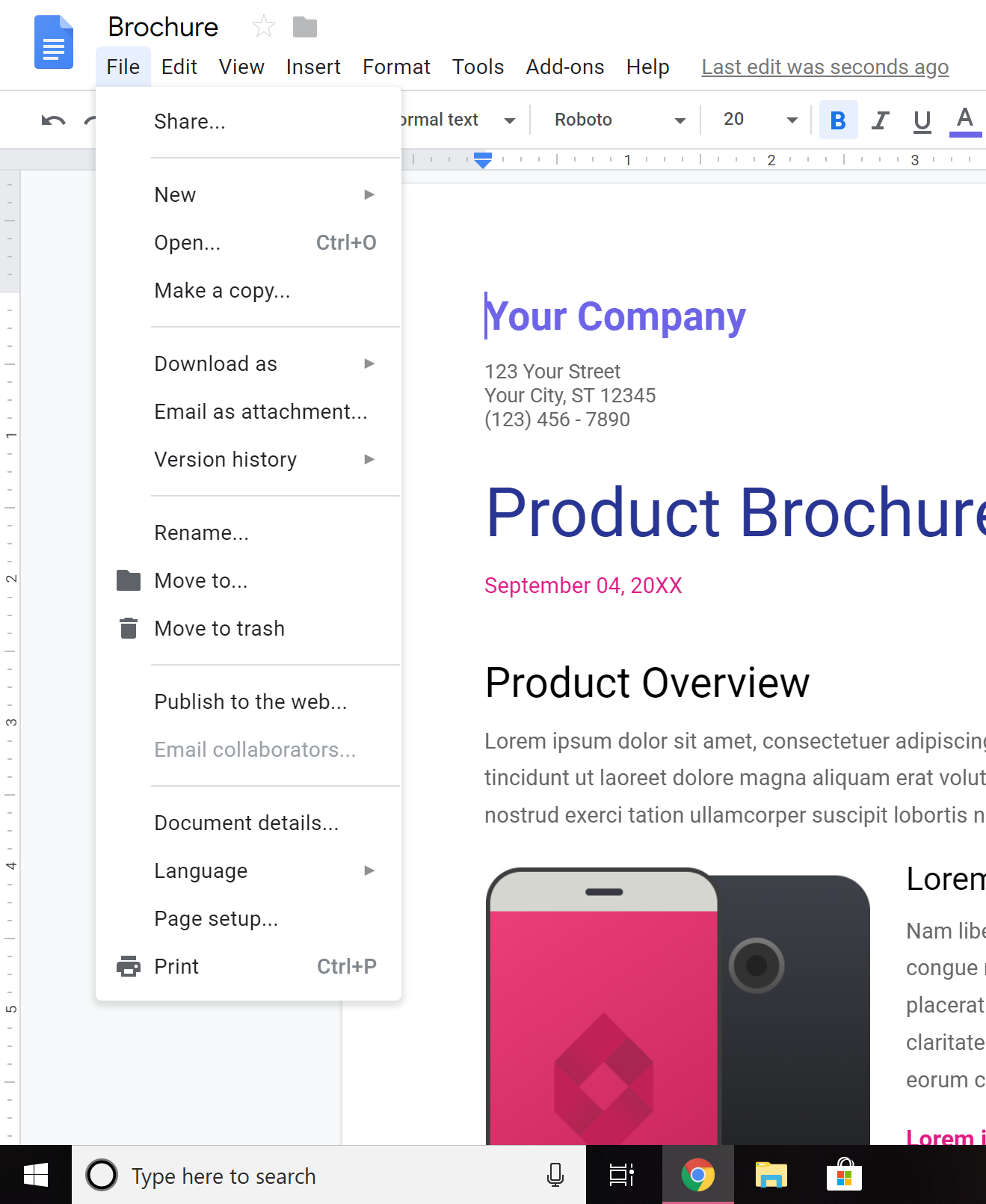Screen dimensions: 986x1204
Task: Click the Windows Start button
Action: (35, 1175)
